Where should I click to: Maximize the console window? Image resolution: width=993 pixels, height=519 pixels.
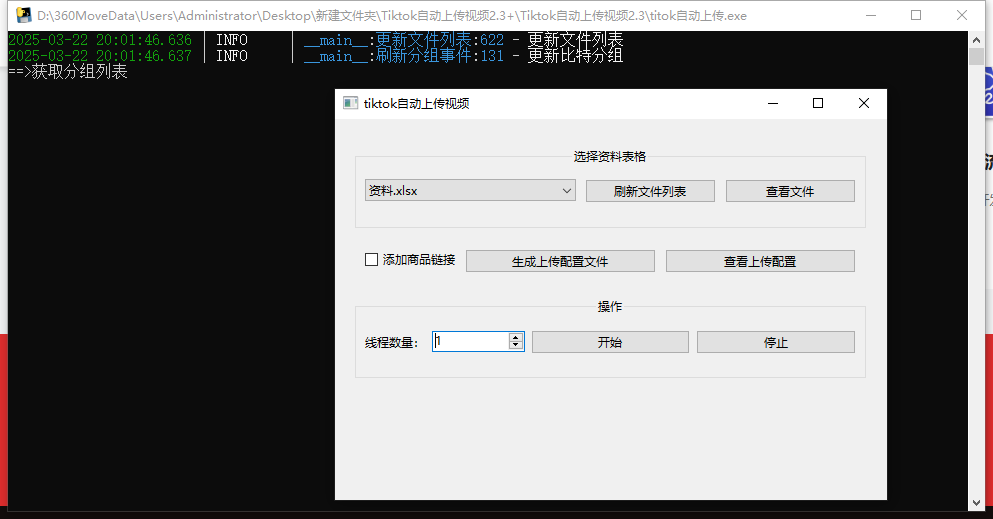916,16
